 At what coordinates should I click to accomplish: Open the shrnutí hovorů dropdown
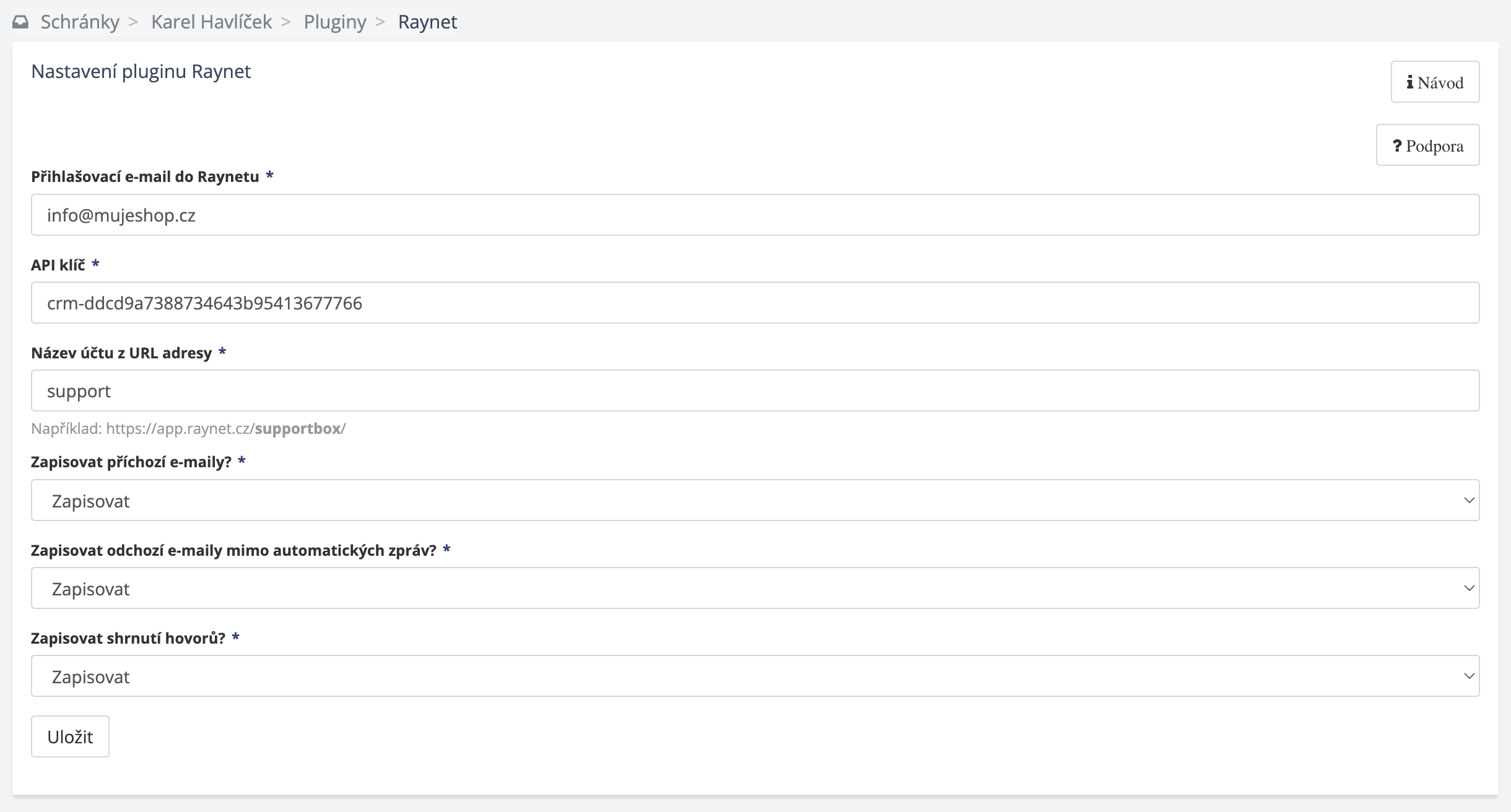pos(755,676)
